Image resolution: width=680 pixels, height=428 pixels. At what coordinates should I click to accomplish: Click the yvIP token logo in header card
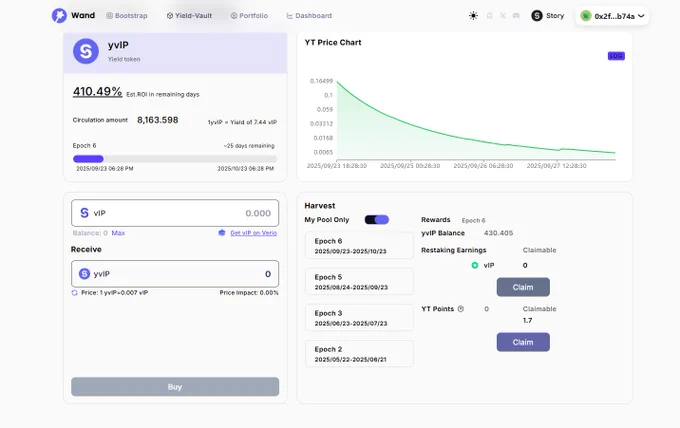pos(86,51)
